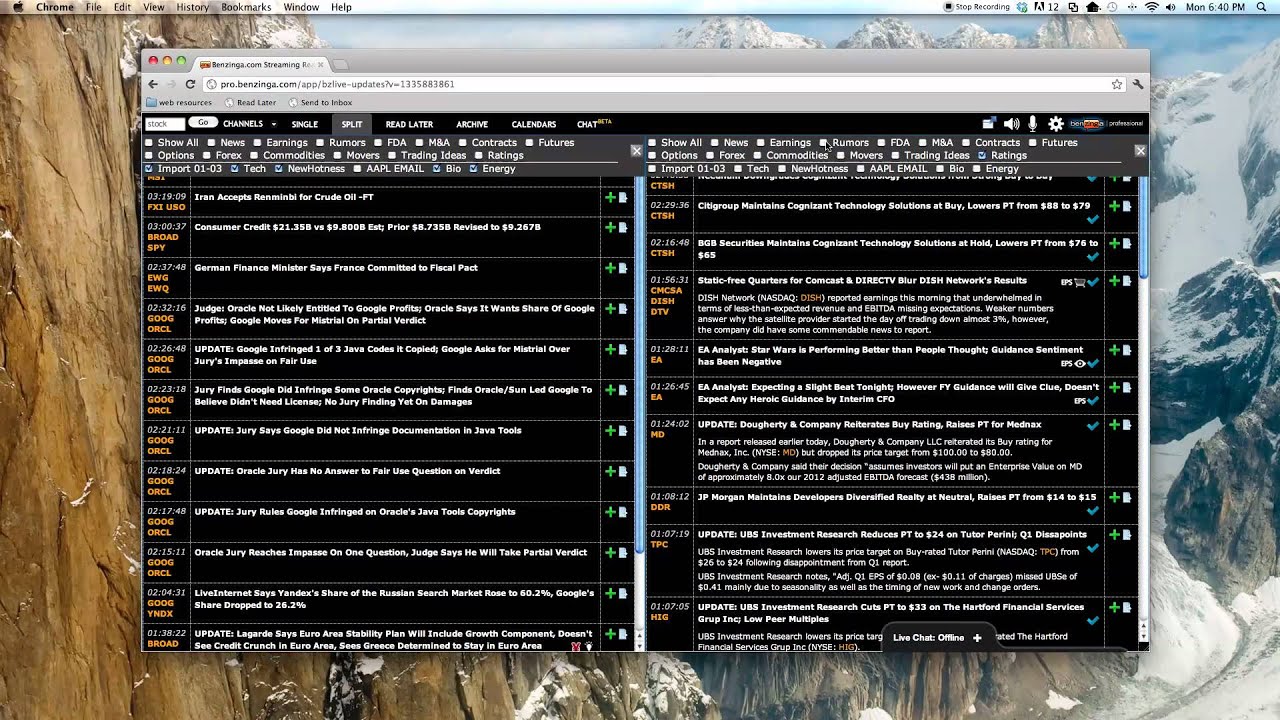Toggle left panel 'Show All' checkbox
This screenshot has width=1280, height=720.
pyautogui.click(x=149, y=143)
